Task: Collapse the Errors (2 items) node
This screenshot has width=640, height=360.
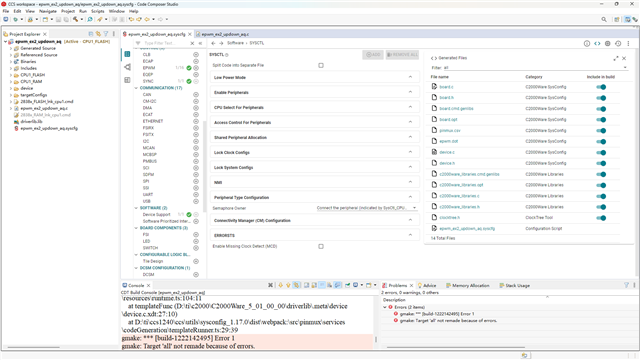Action: click(x=384, y=307)
